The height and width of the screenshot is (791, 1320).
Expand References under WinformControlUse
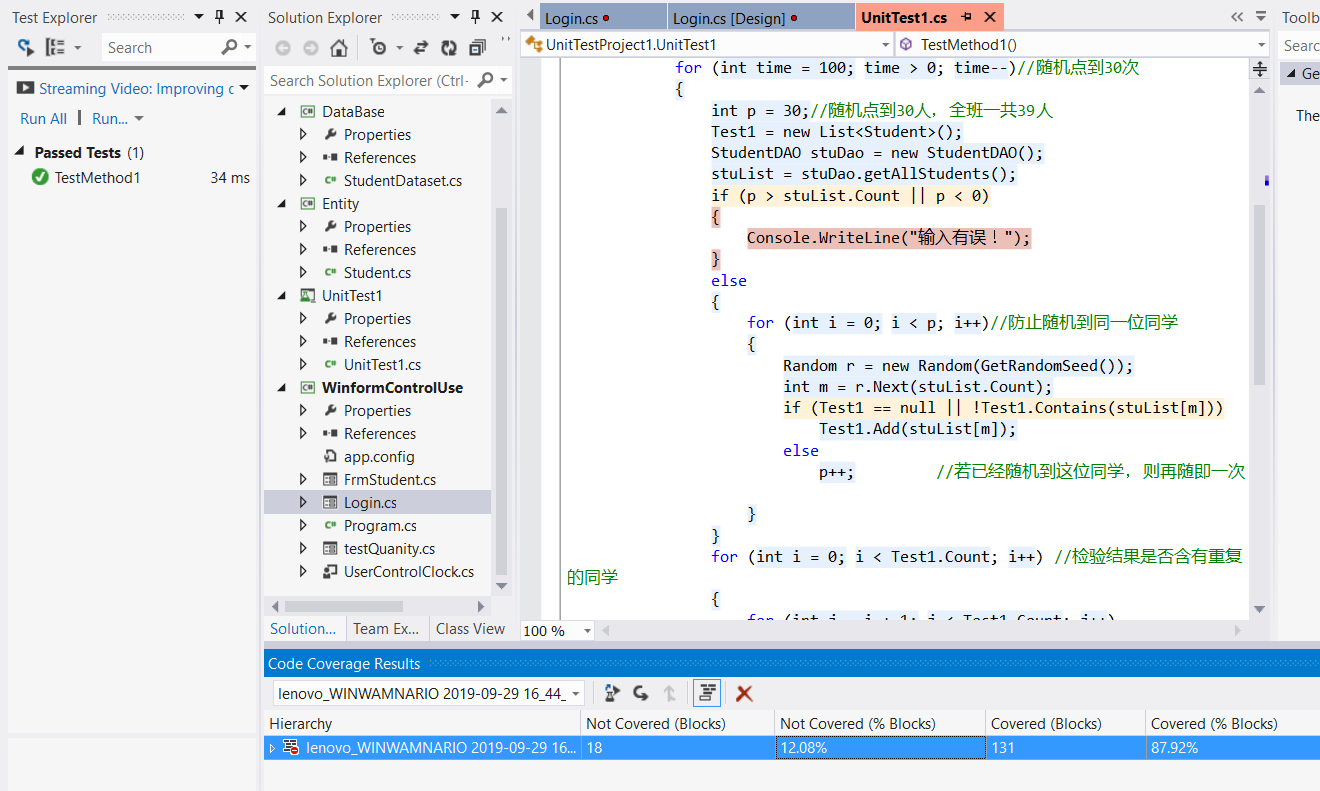(x=304, y=434)
